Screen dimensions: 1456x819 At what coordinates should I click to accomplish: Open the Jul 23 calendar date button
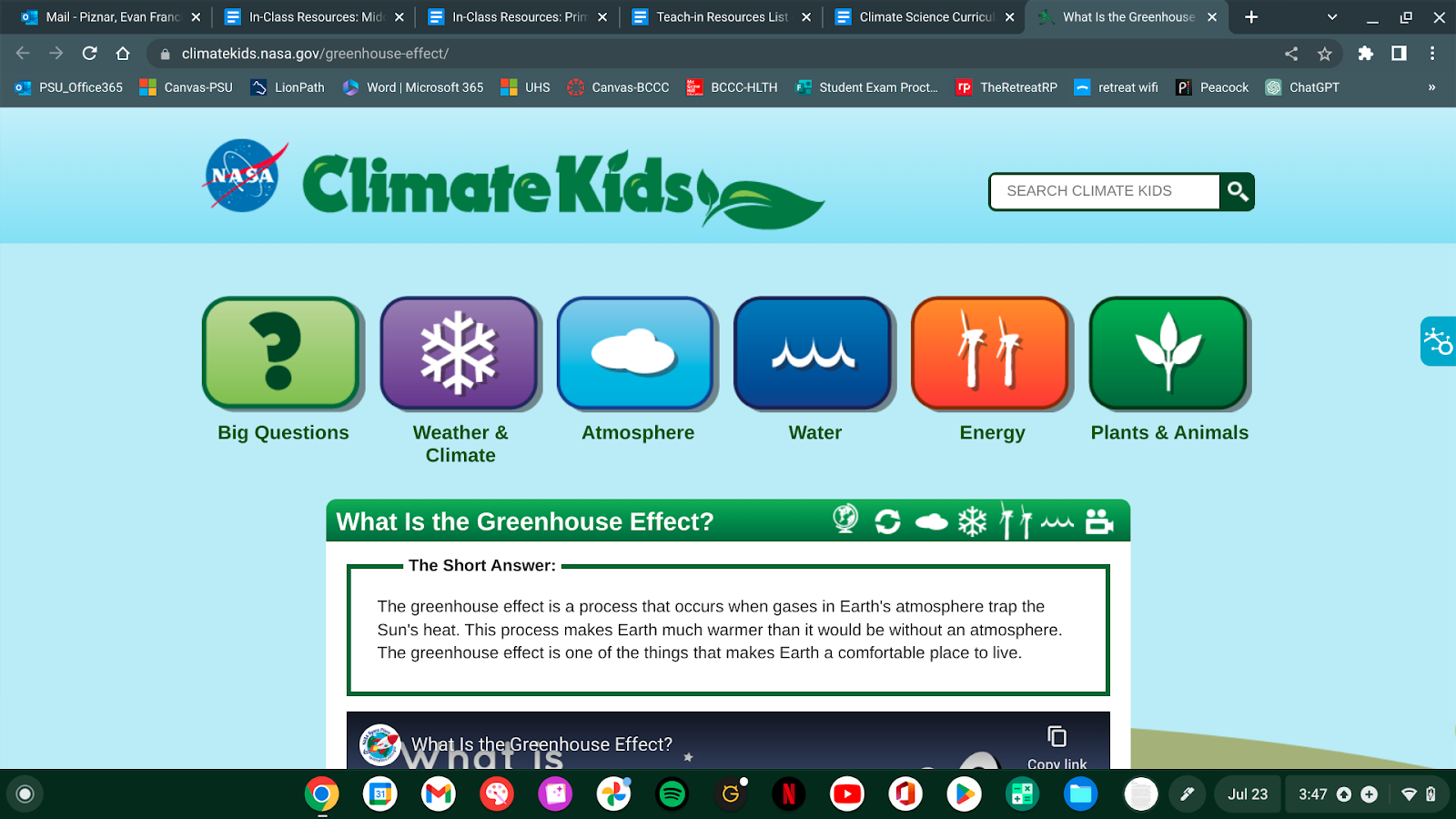1248,794
